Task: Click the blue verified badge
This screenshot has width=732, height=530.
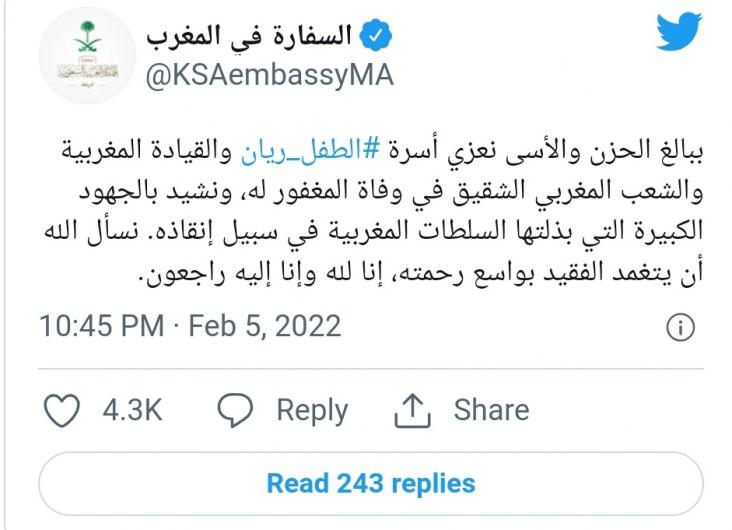Action: pyautogui.click(x=376, y=35)
